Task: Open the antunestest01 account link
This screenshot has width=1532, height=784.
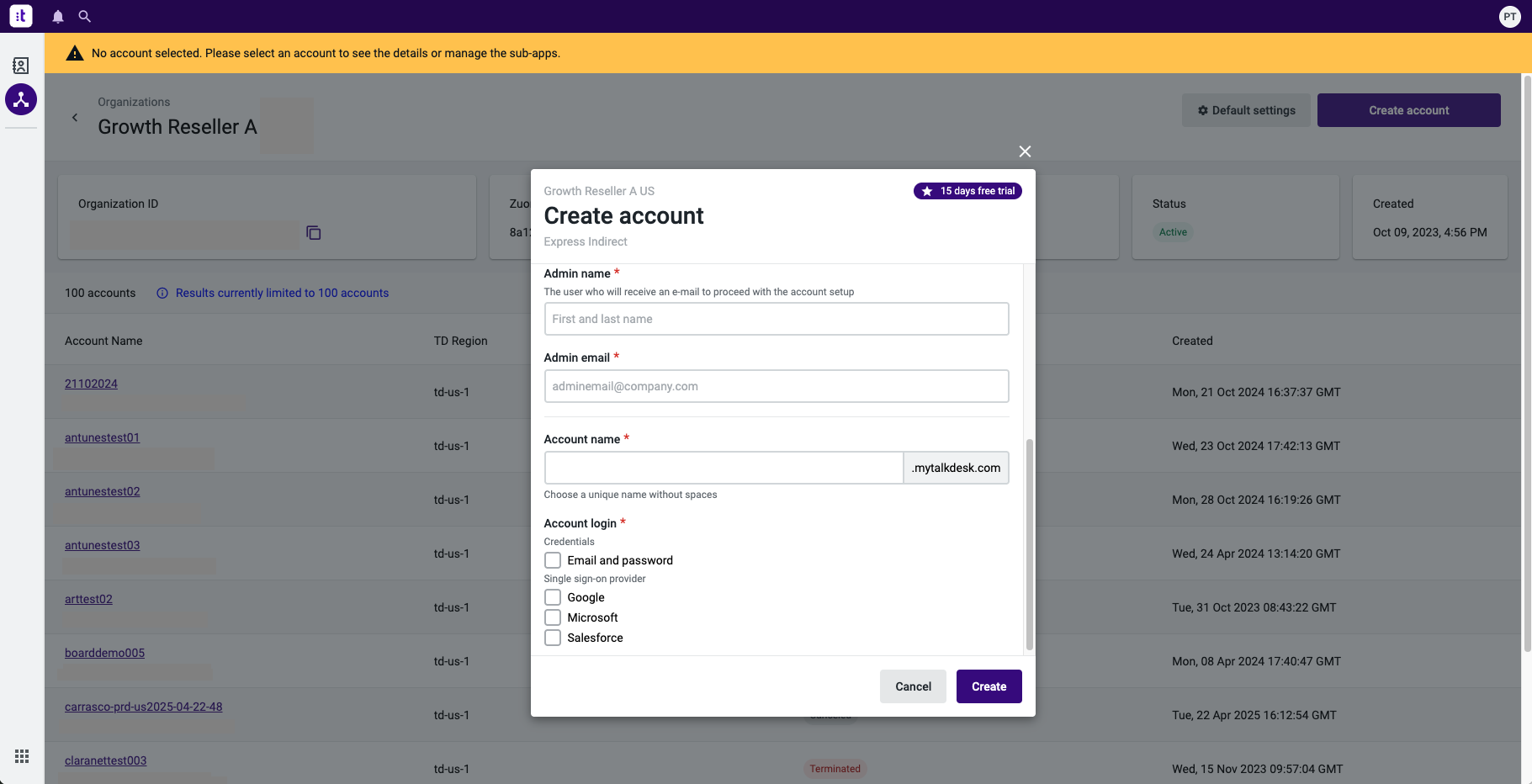Action: pos(102,437)
